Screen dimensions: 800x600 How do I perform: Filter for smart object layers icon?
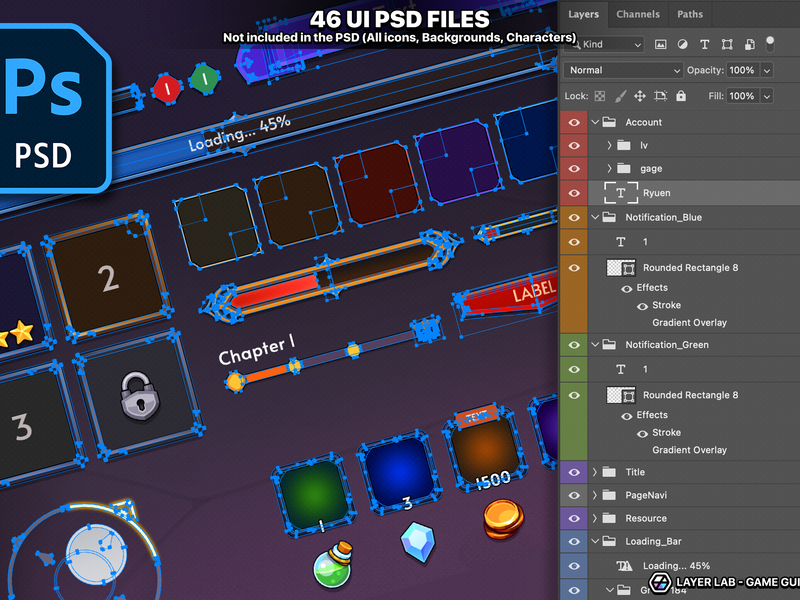pos(749,44)
